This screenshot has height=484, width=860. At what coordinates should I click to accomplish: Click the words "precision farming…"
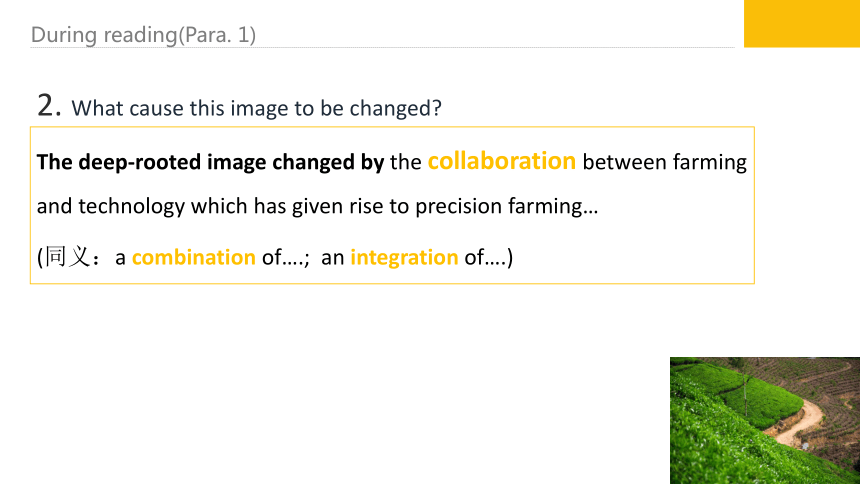[x=506, y=206]
